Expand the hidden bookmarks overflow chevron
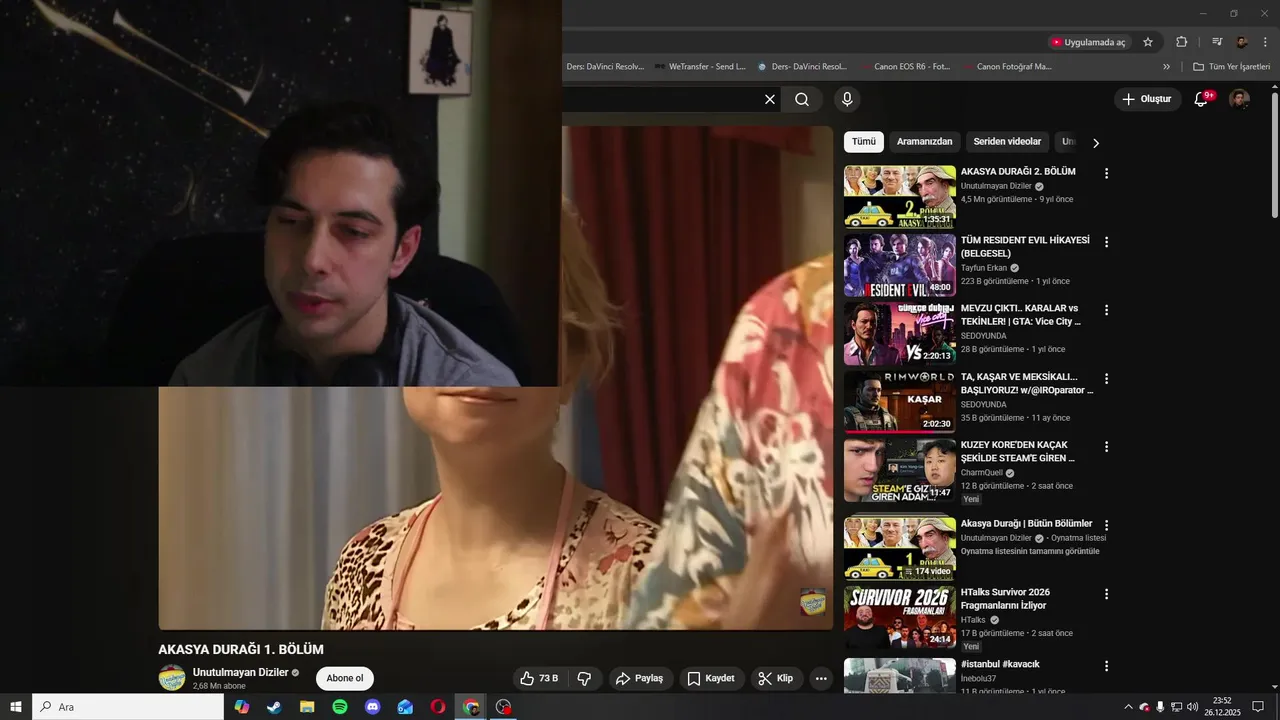 (1166, 67)
